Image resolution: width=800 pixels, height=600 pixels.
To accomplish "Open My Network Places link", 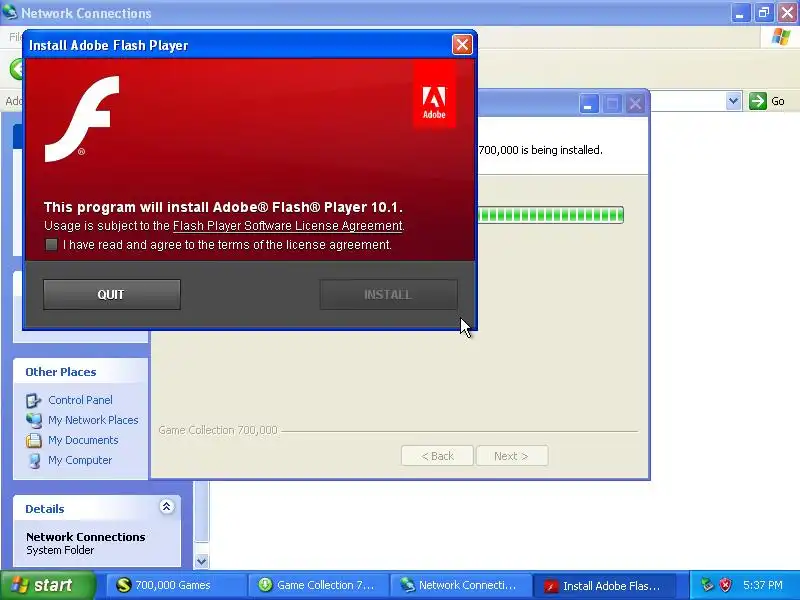I will tap(93, 420).
